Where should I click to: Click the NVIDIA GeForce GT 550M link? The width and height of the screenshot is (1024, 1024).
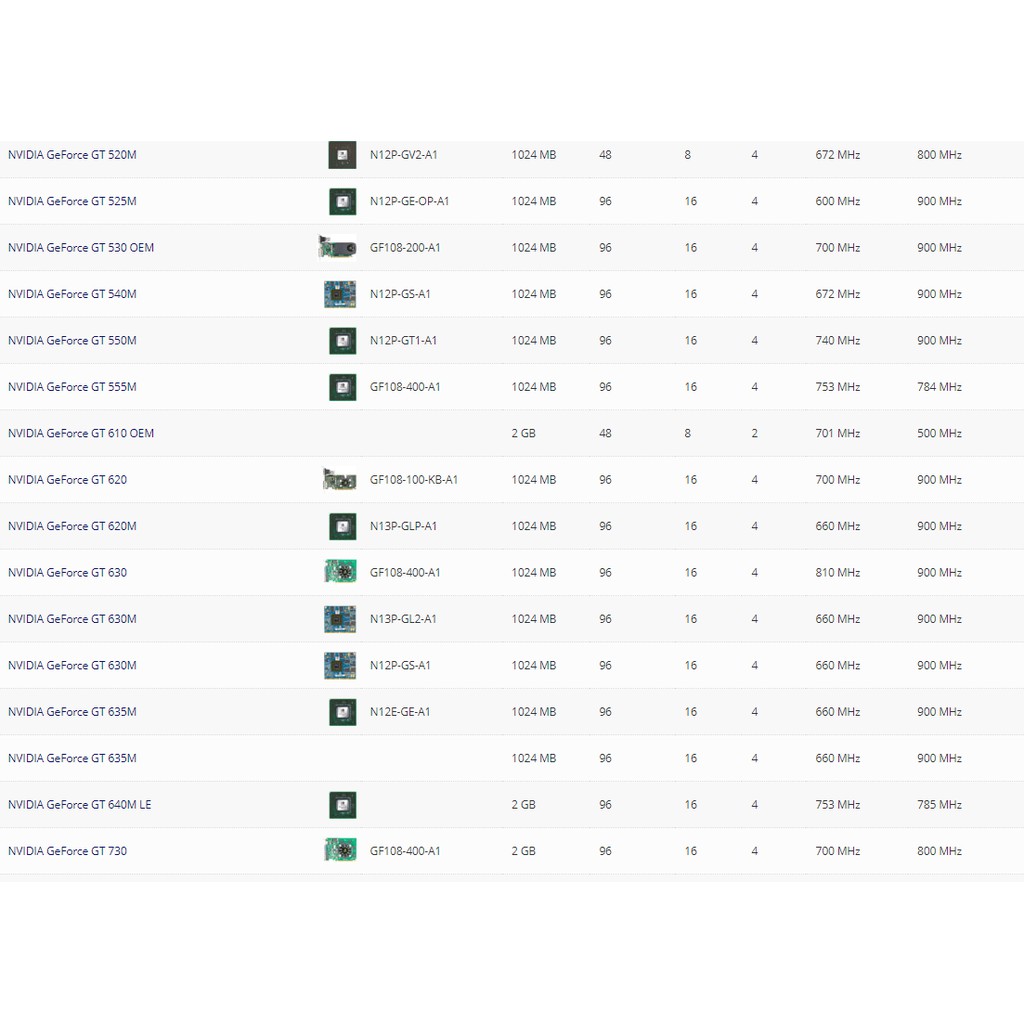[72, 340]
